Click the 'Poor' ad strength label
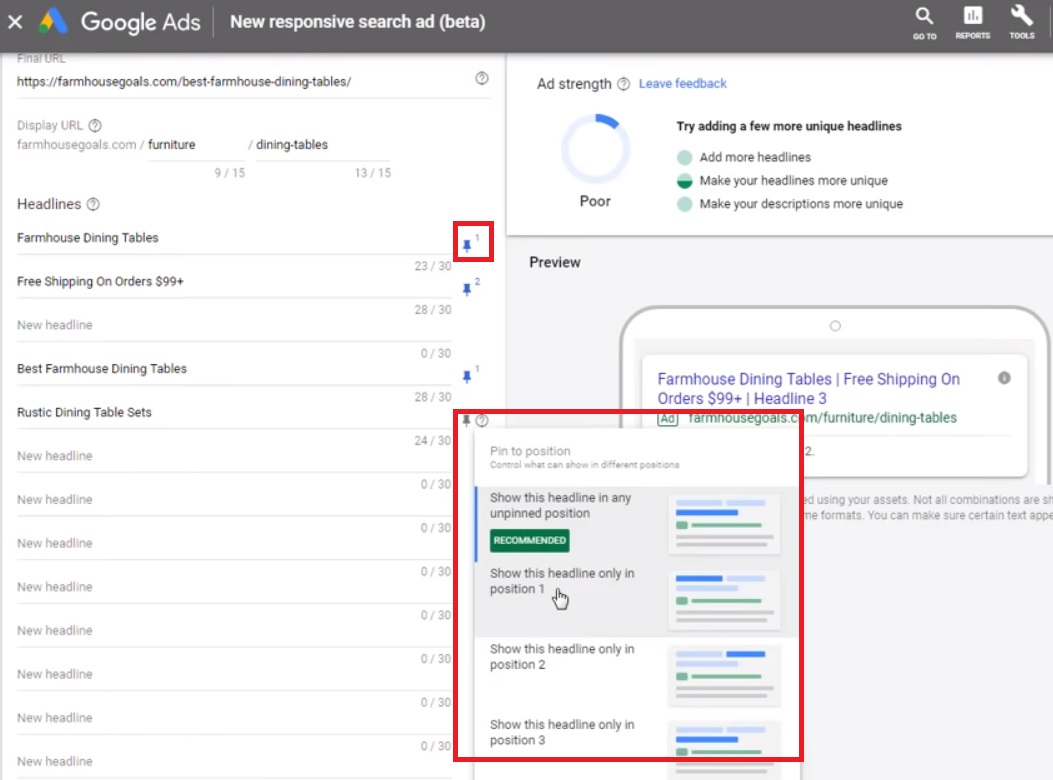Image resolution: width=1053 pixels, height=780 pixels. 595,202
